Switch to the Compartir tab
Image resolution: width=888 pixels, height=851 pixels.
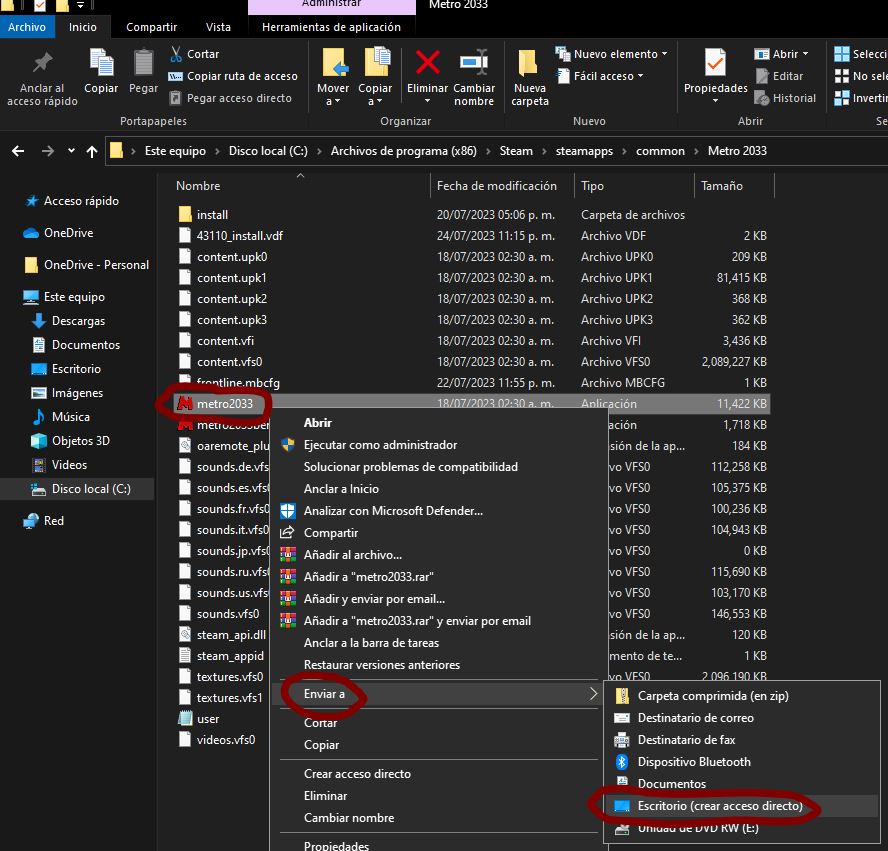151,27
